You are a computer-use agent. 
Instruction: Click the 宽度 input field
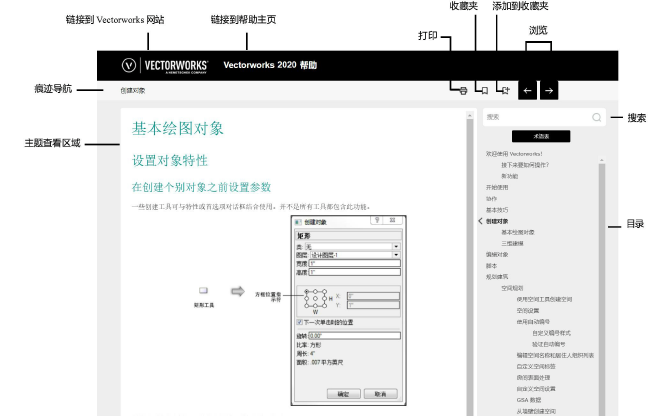pos(355,263)
